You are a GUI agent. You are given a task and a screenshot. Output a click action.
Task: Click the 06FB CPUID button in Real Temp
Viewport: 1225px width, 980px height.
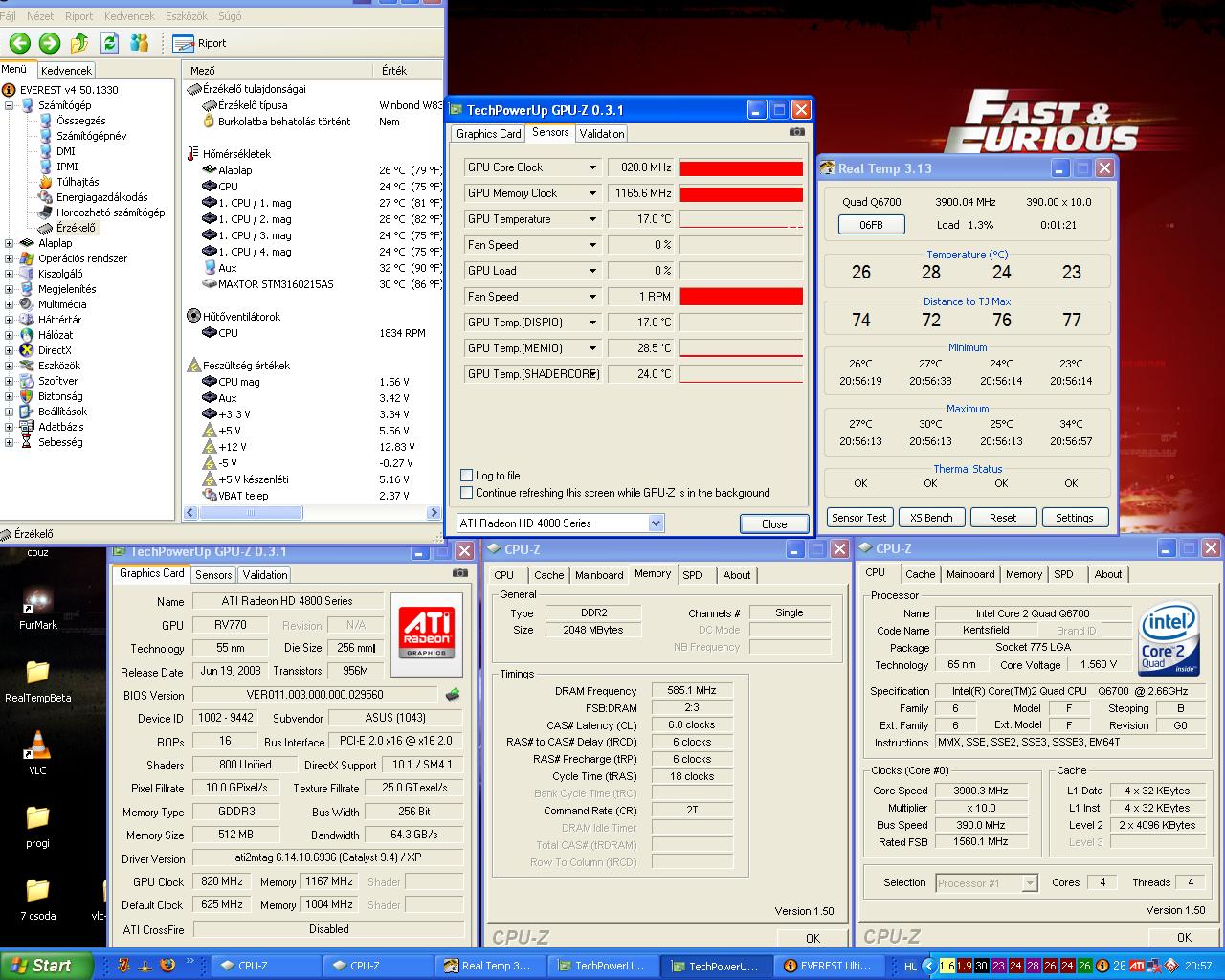pyautogui.click(x=871, y=225)
